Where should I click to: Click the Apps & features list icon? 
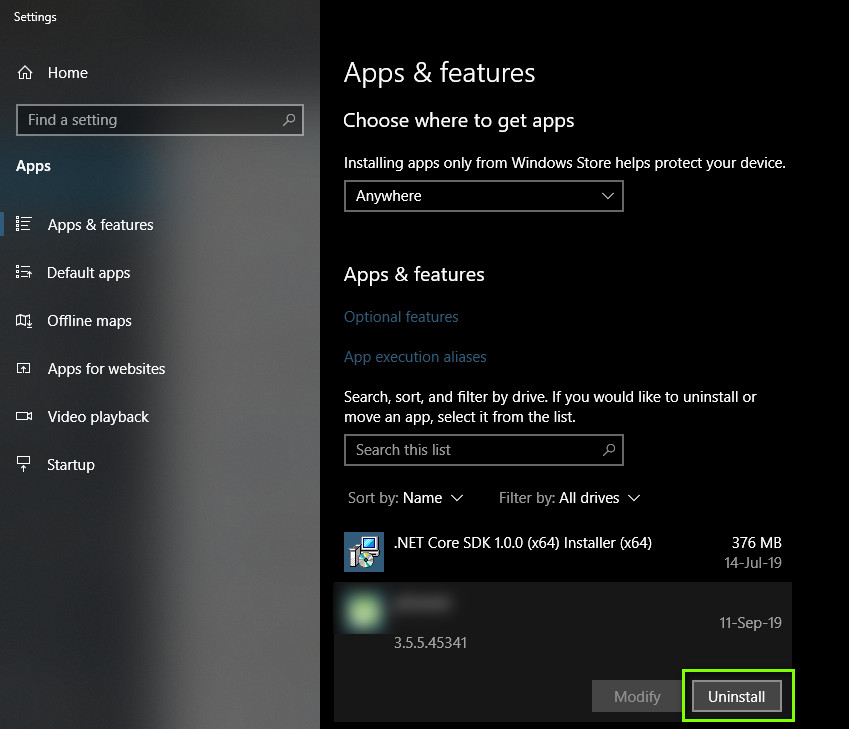click(23, 224)
